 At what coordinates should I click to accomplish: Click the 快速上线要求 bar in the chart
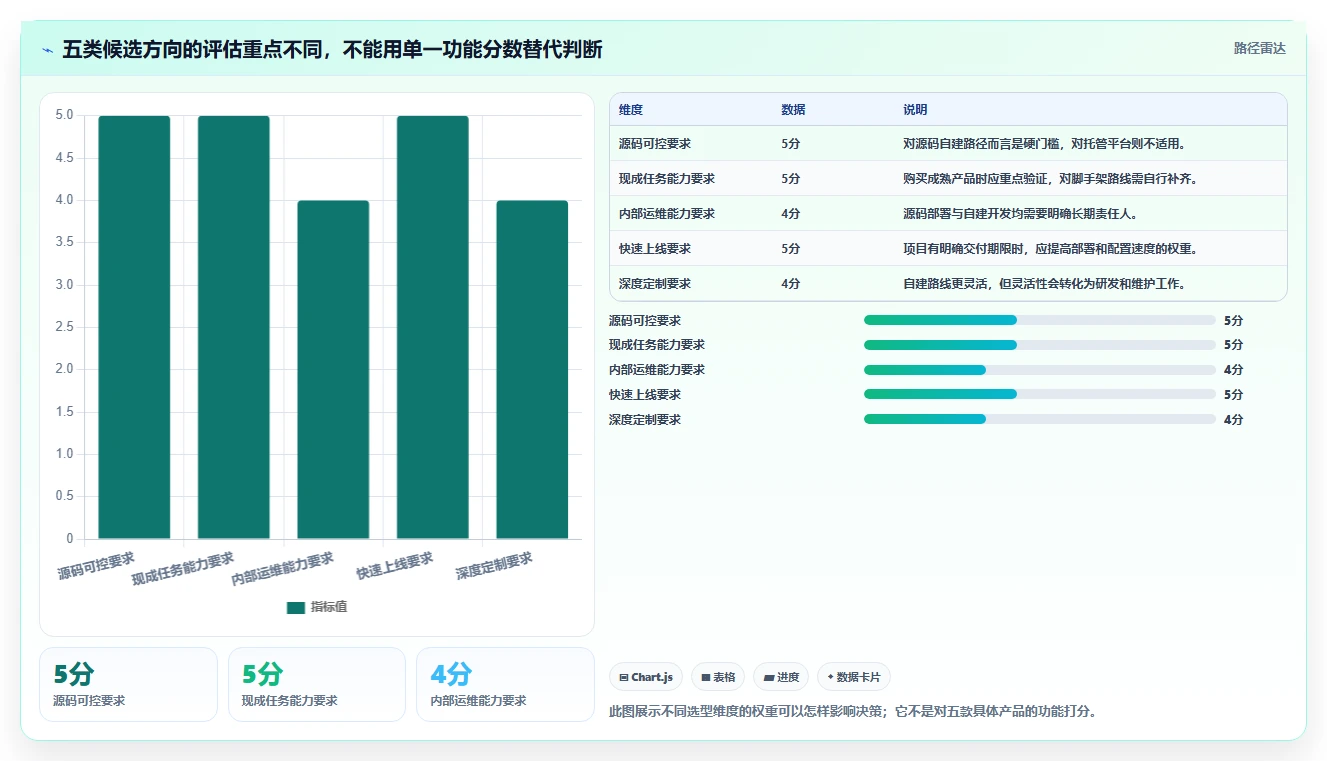point(432,327)
